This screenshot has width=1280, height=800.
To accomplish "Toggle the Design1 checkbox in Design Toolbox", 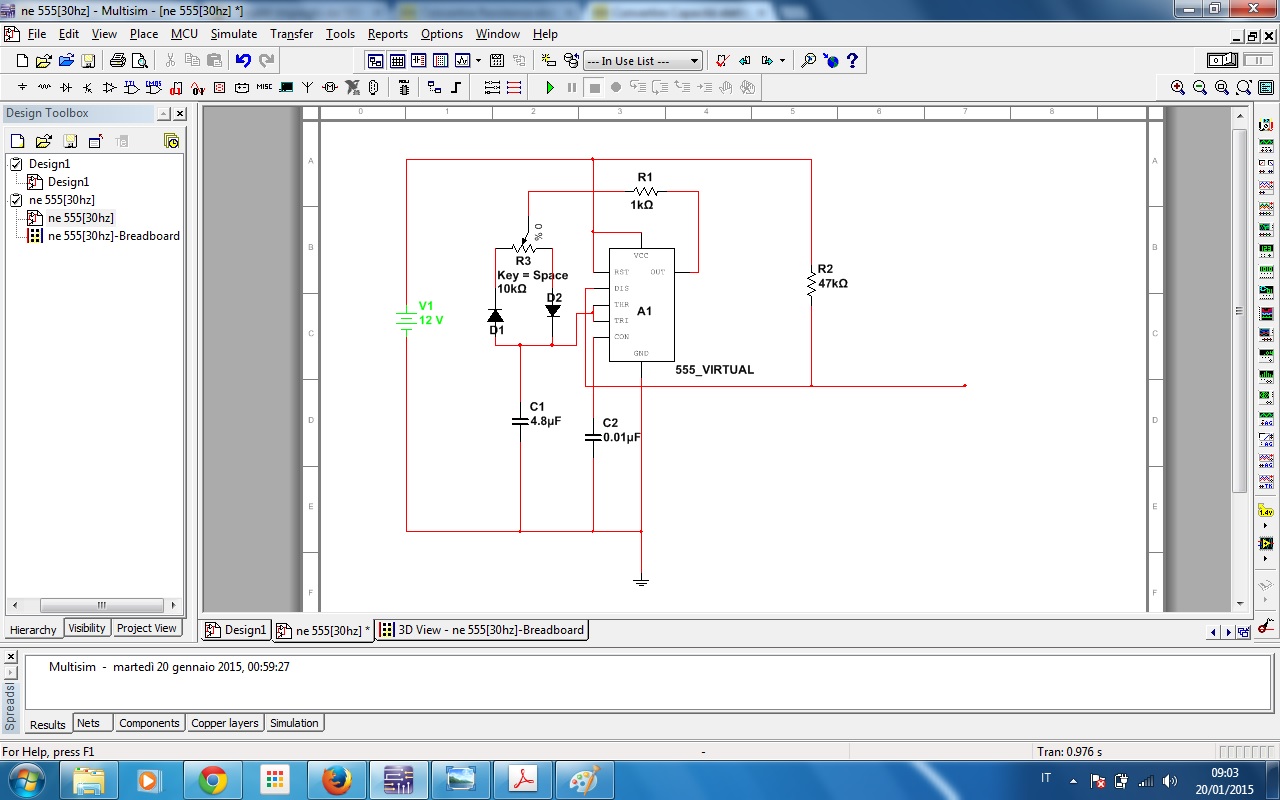I will coord(16,164).
